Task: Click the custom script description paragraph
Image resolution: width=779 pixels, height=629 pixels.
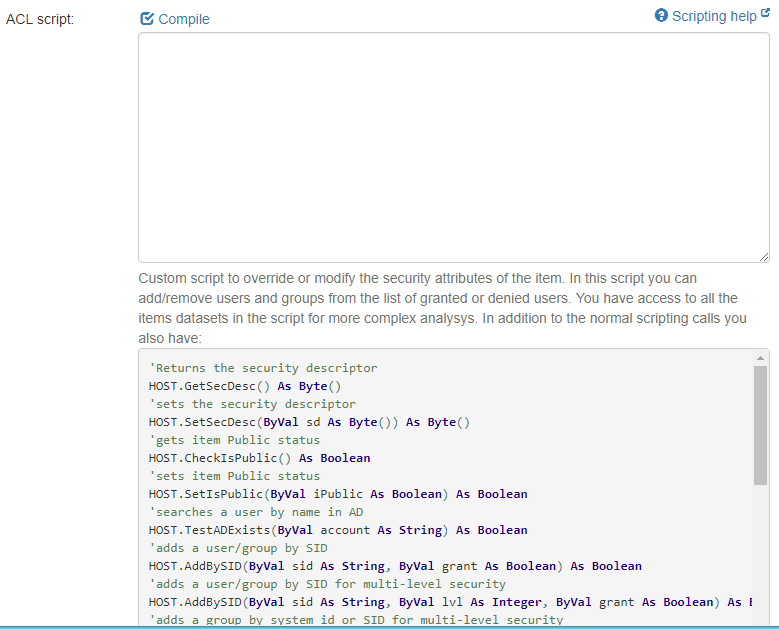Action: coord(438,308)
